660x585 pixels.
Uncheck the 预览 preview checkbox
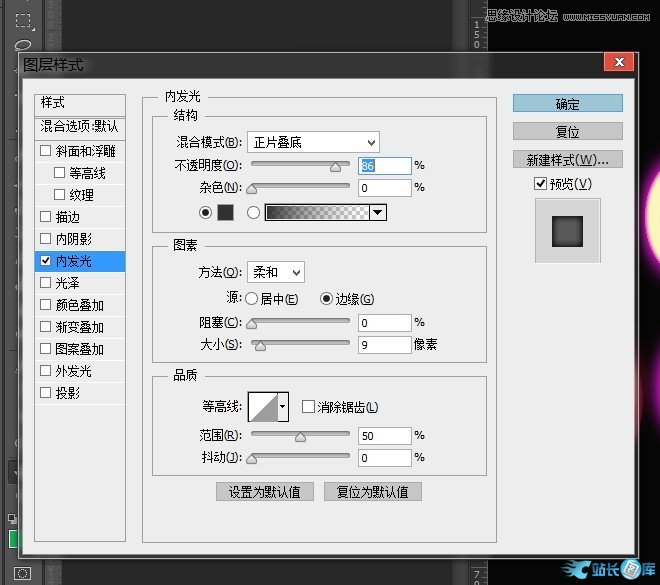click(x=540, y=183)
